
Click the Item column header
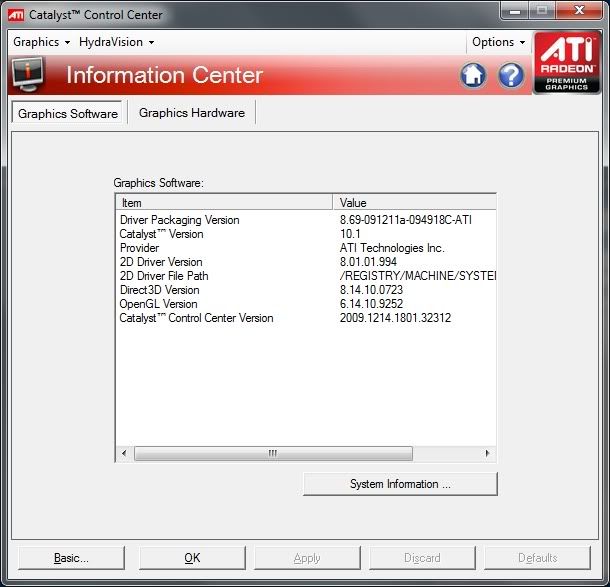click(x=224, y=203)
